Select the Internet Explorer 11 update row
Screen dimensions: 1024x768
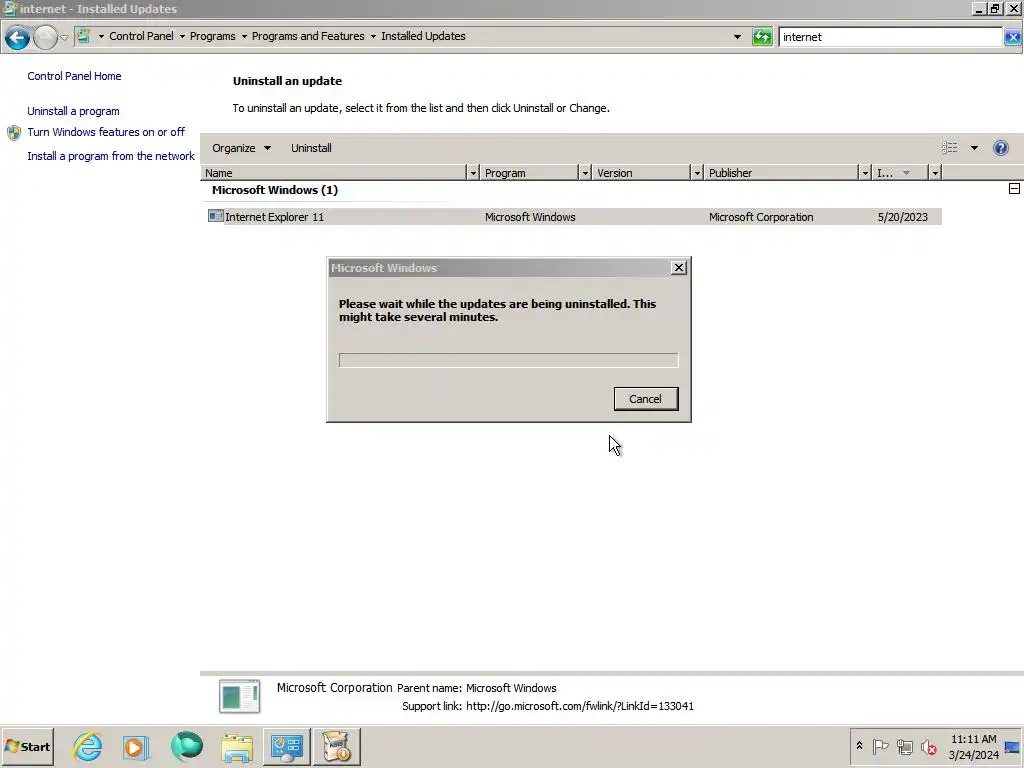pyautogui.click(x=573, y=217)
